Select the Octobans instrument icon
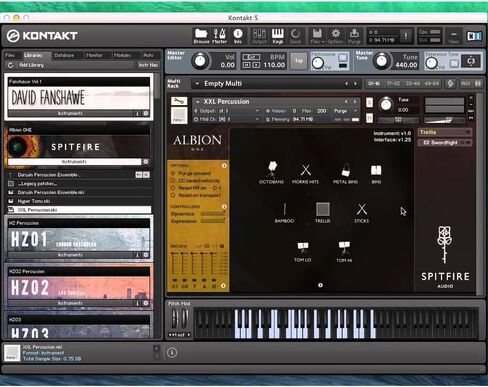This screenshot has width=488, height=387. pos(272,172)
